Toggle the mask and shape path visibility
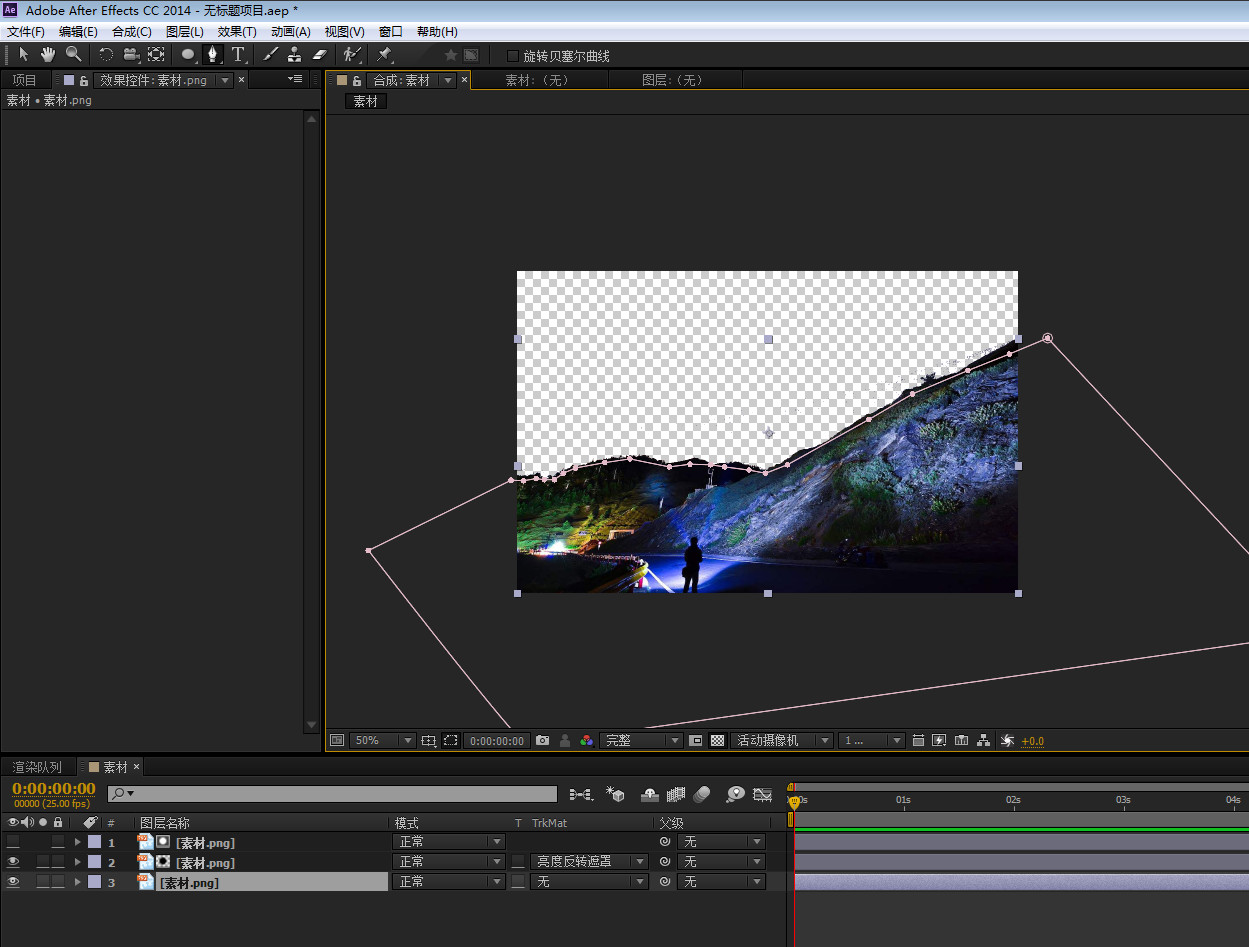Viewport: 1249px width, 947px height. coord(451,740)
